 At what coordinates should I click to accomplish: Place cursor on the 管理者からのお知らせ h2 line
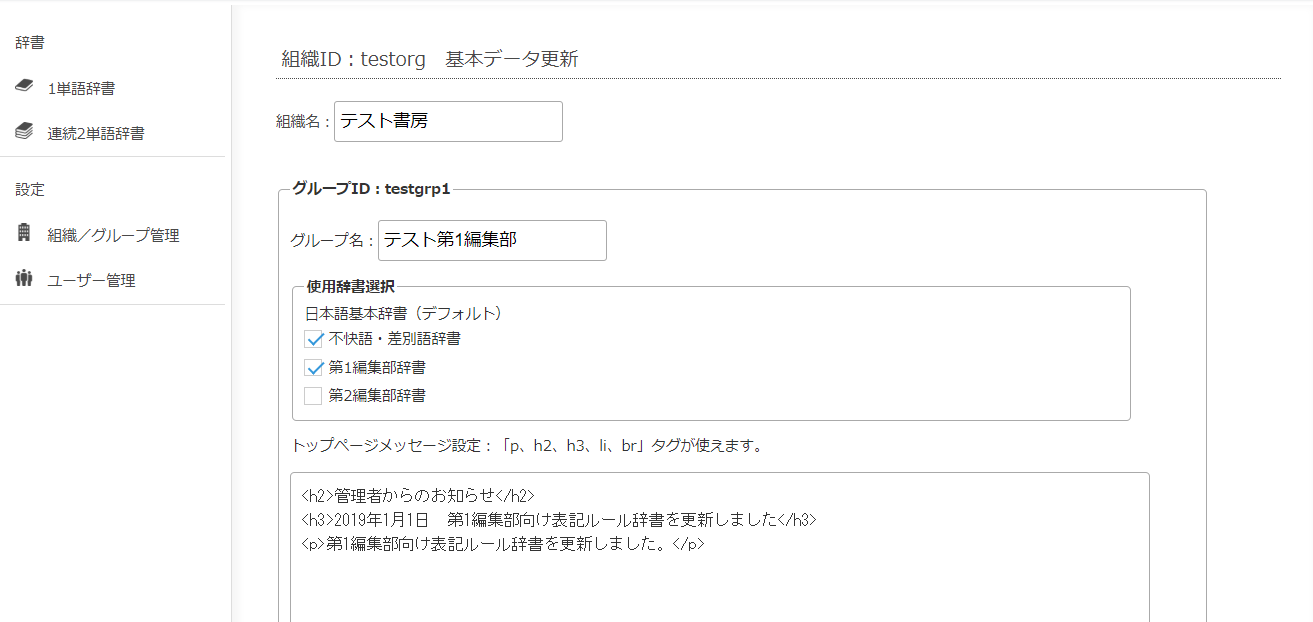[418, 495]
